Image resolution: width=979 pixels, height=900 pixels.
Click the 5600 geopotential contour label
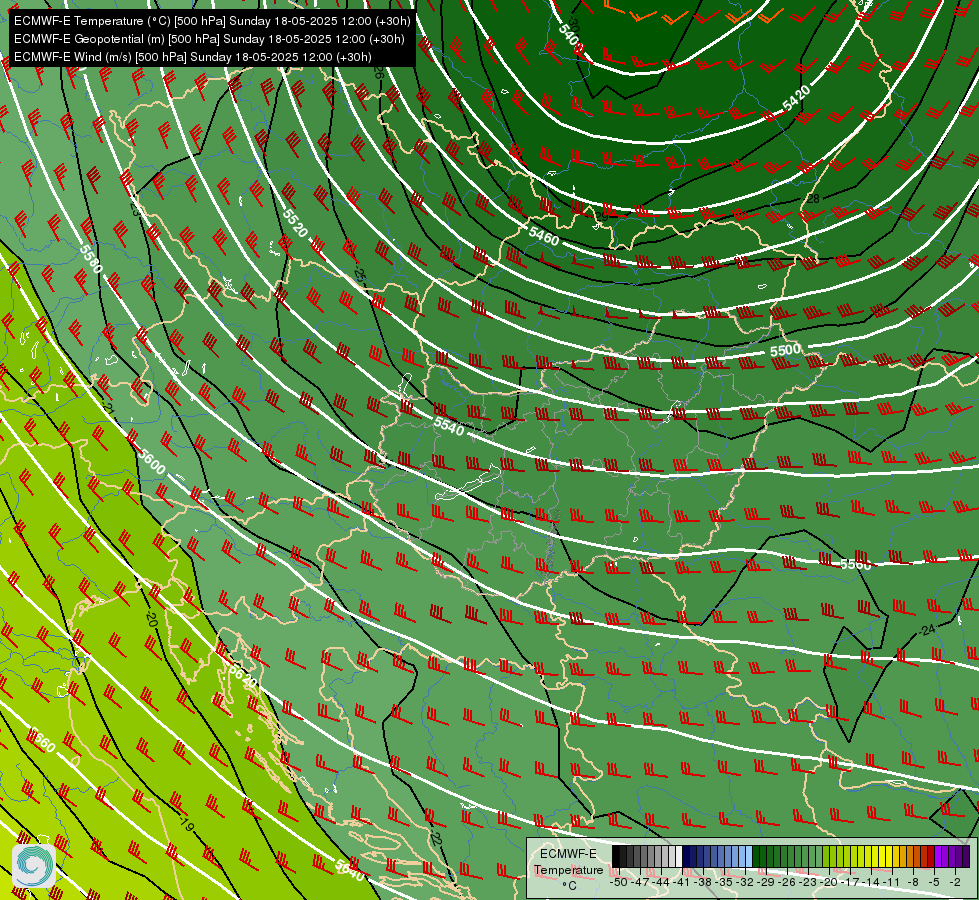point(151,461)
